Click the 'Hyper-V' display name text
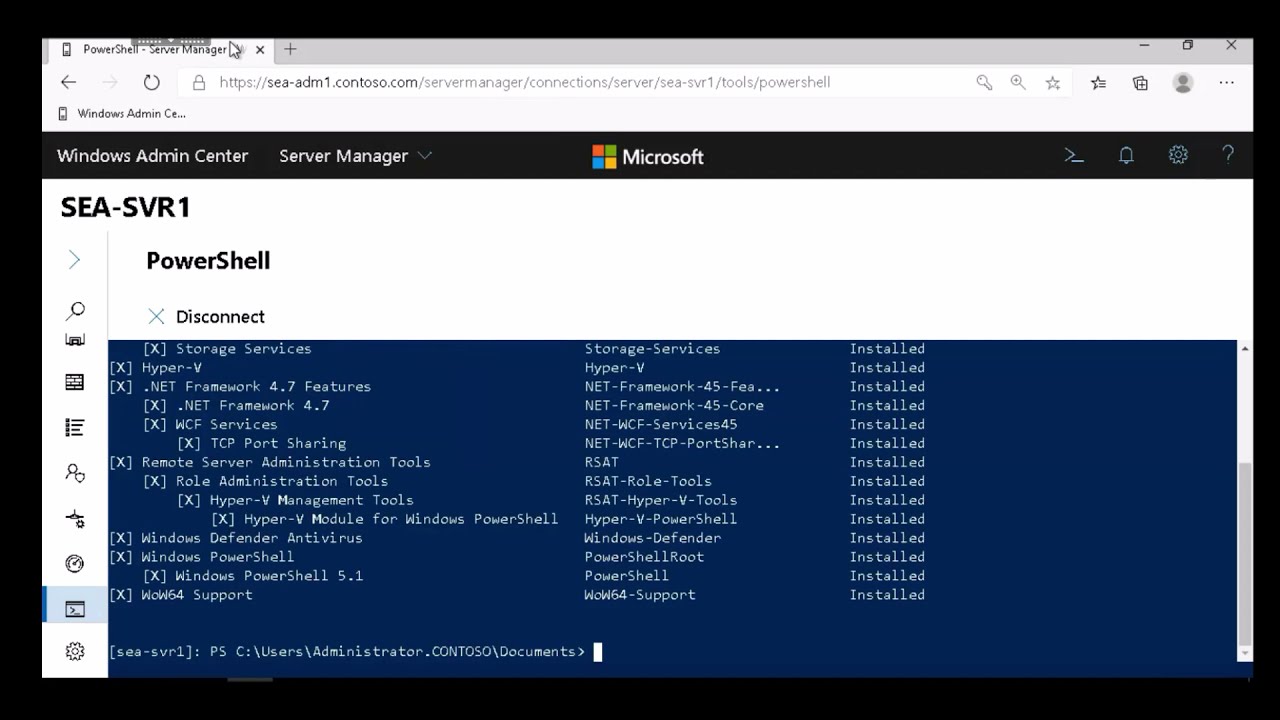The image size is (1280, 720). pyautogui.click(x=171, y=368)
